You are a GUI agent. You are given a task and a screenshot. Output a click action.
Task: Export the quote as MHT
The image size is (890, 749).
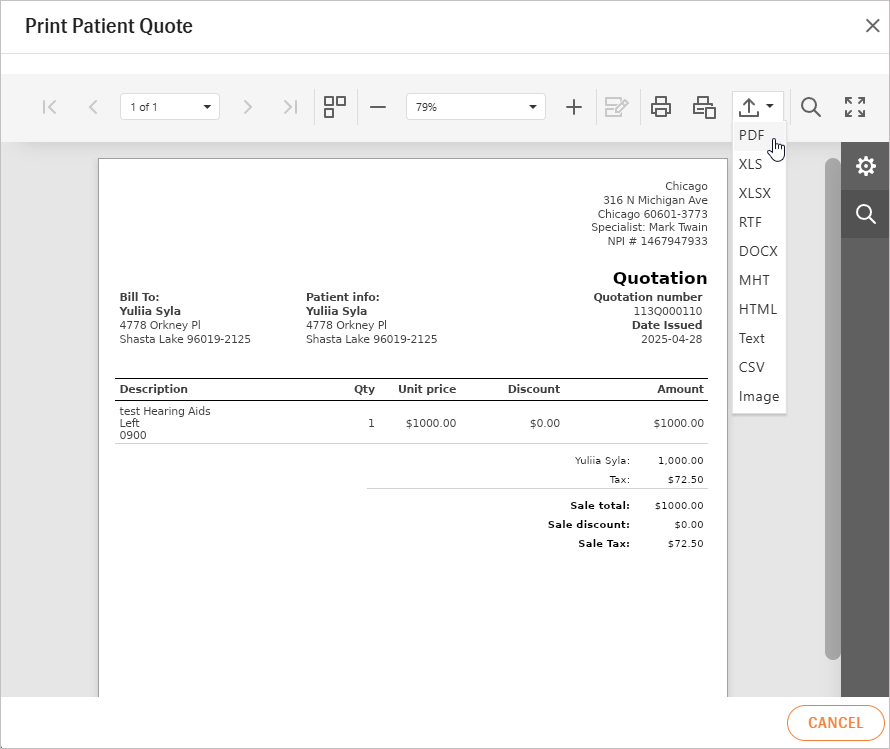point(758,280)
